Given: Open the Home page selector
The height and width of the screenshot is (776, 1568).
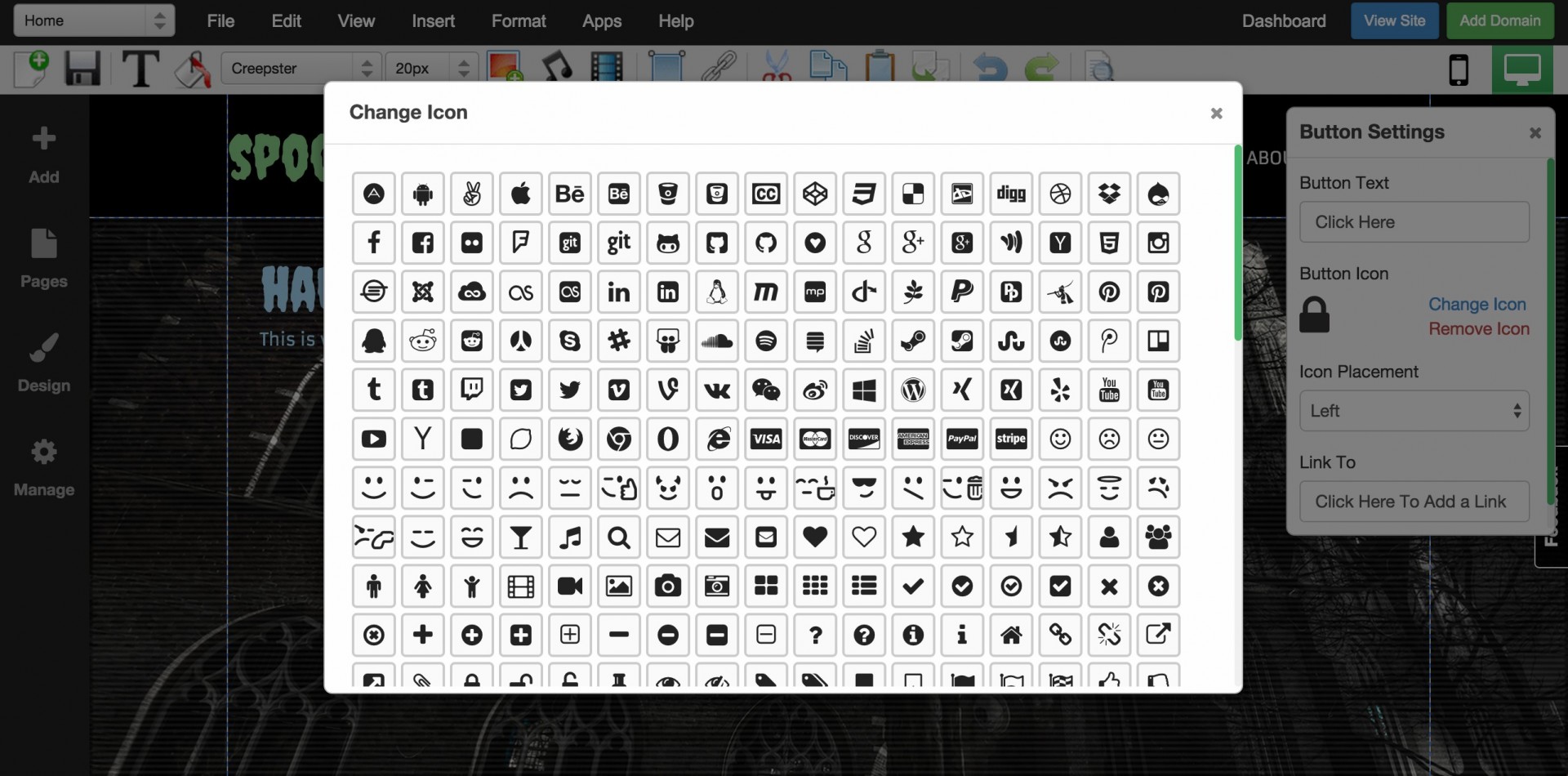Looking at the screenshot, I should click(x=92, y=20).
